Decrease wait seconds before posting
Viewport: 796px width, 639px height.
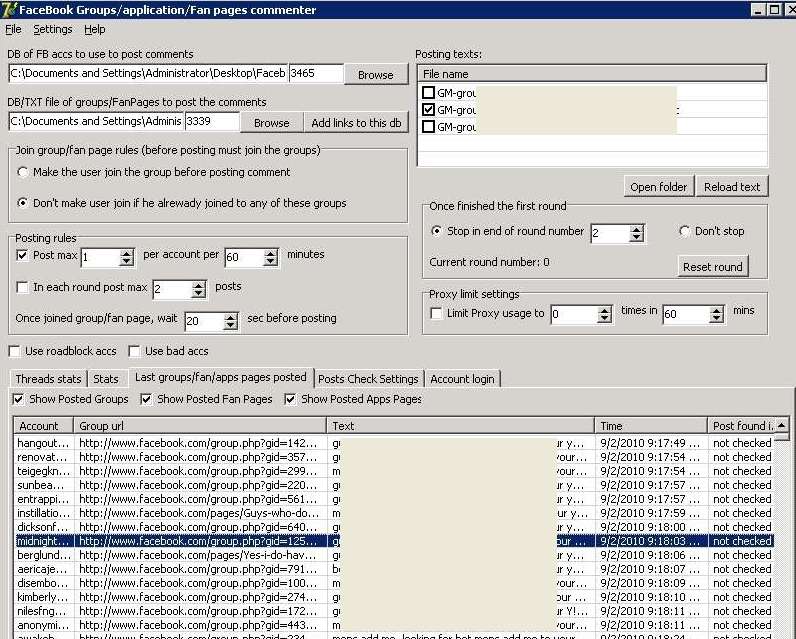click(x=230, y=326)
